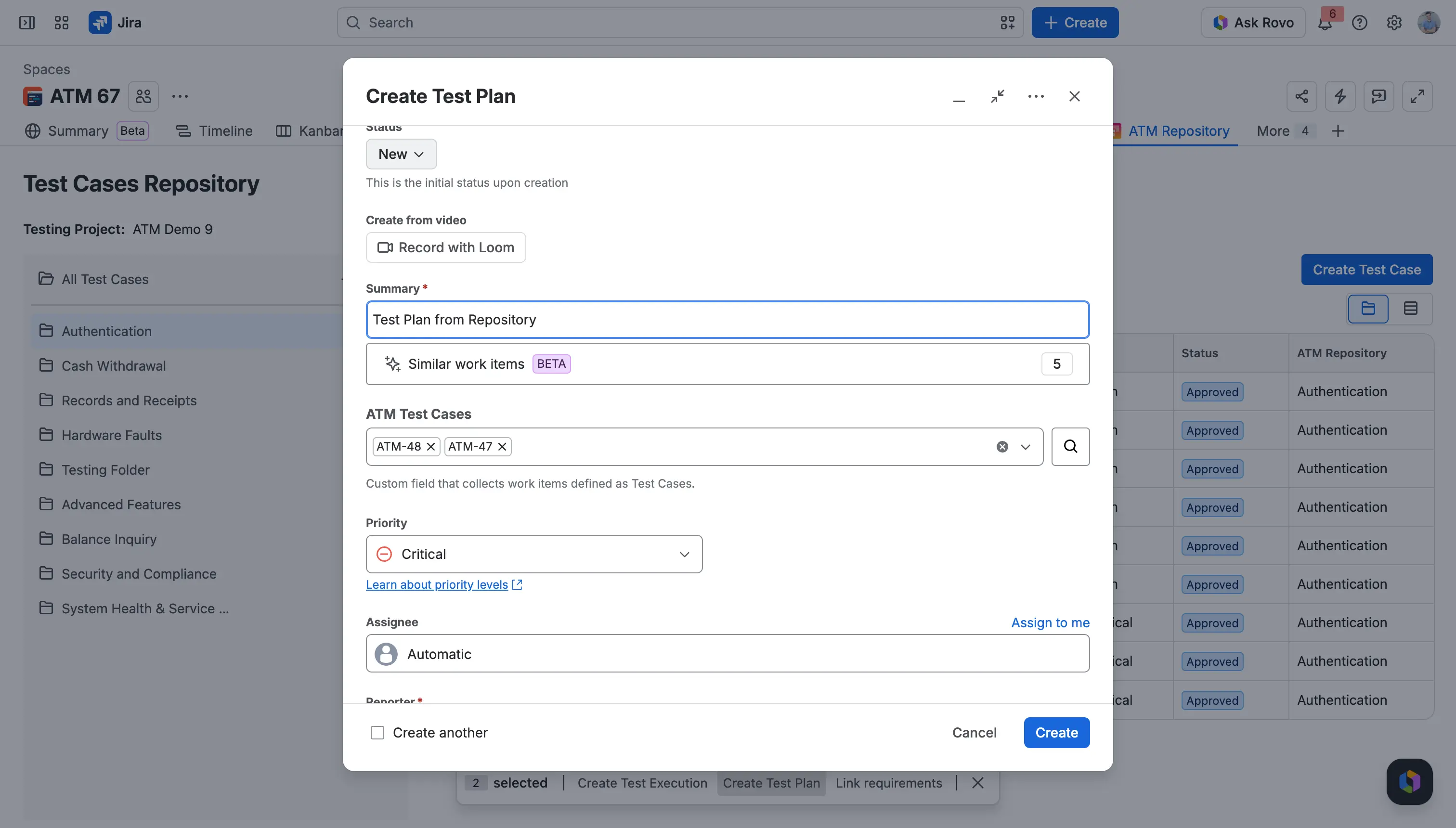
Task: Expand the ATM Test Cases dropdown arrow
Action: 1026,446
